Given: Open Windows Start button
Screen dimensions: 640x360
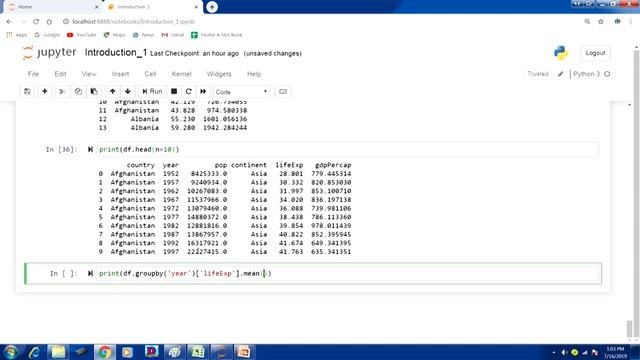Looking at the screenshot, I should click(x=11, y=352).
